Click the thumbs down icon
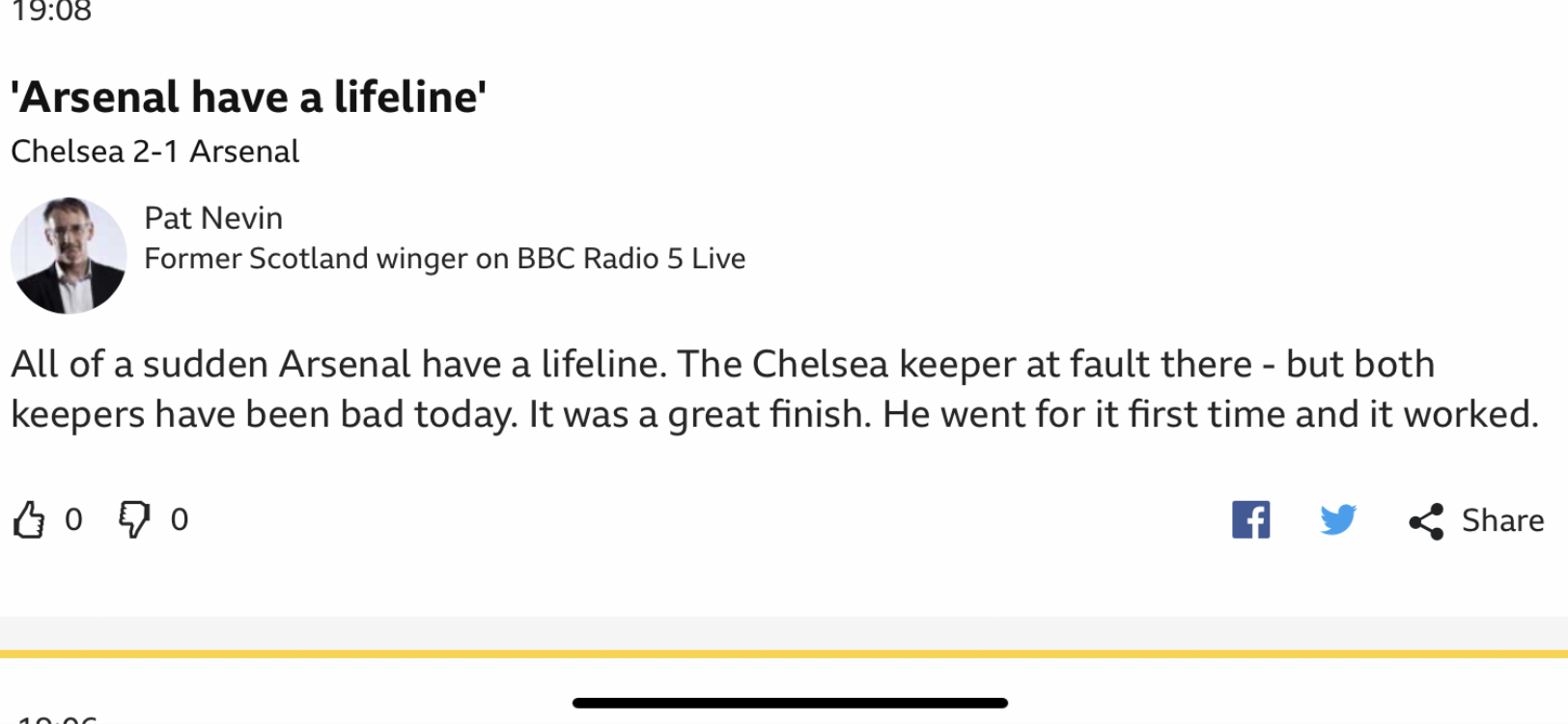 point(134,519)
